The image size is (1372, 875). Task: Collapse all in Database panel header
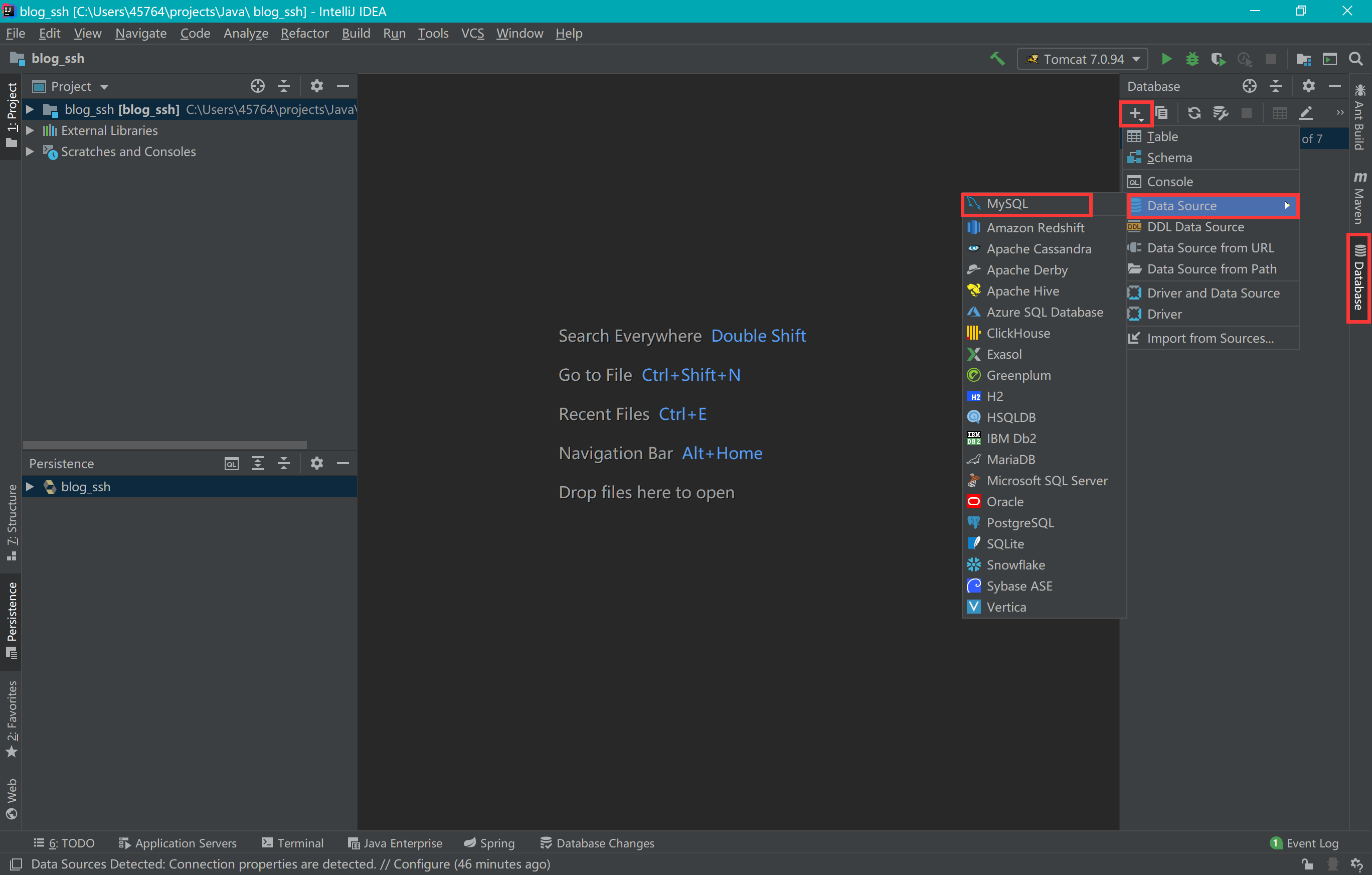point(1276,86)
